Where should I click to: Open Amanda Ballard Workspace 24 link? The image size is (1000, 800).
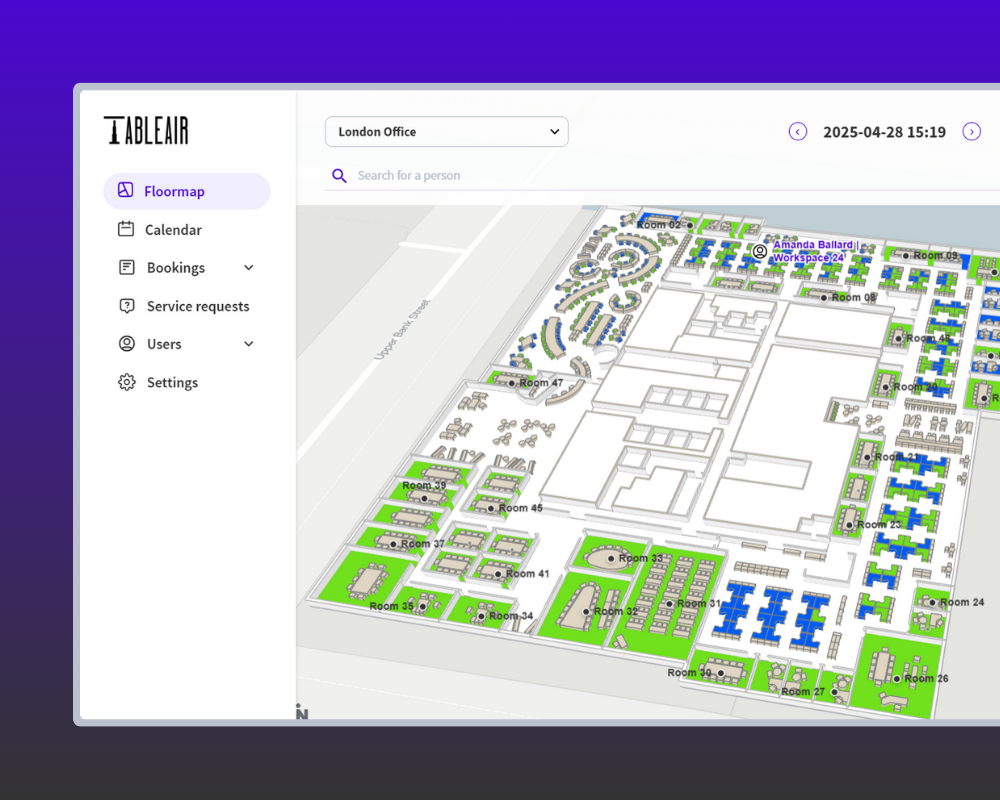pos(813,250)
